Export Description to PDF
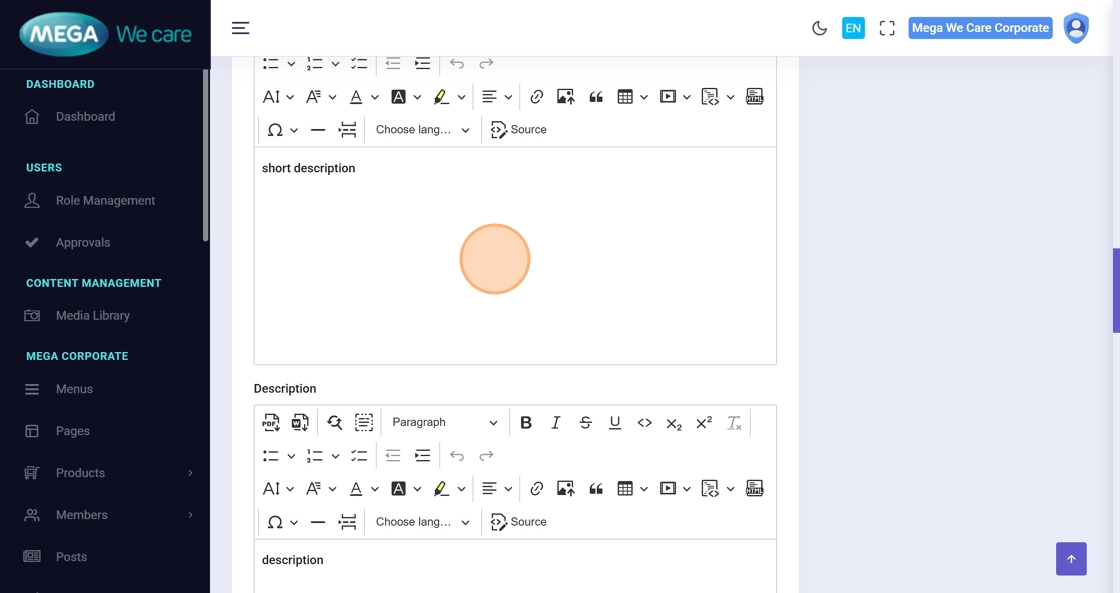The height and width of the screenshot is (593, 1120). click(x=271, y=423)
